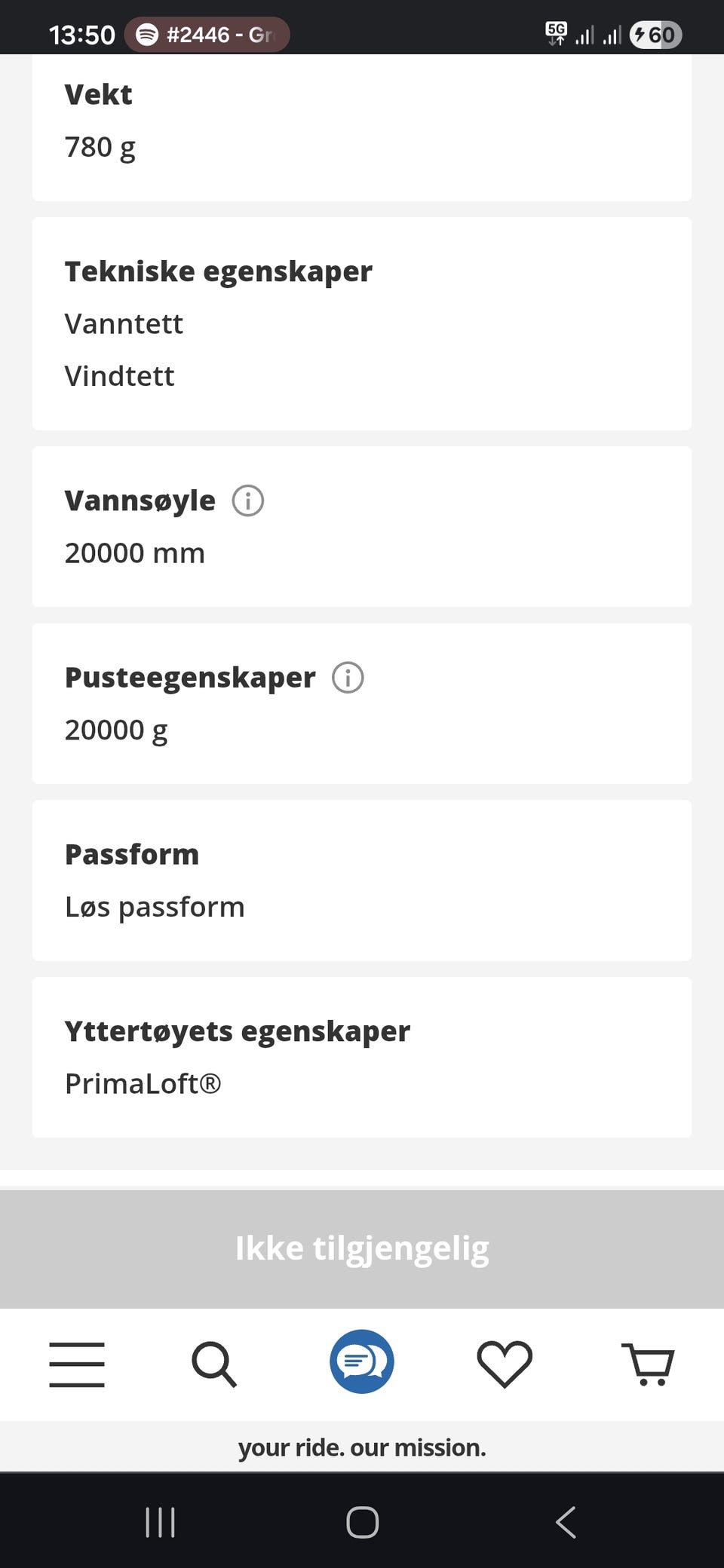This screenshot has width=724, height=1568.
Task: Show info about Pusteegenskaper
Action: (348, 678)
